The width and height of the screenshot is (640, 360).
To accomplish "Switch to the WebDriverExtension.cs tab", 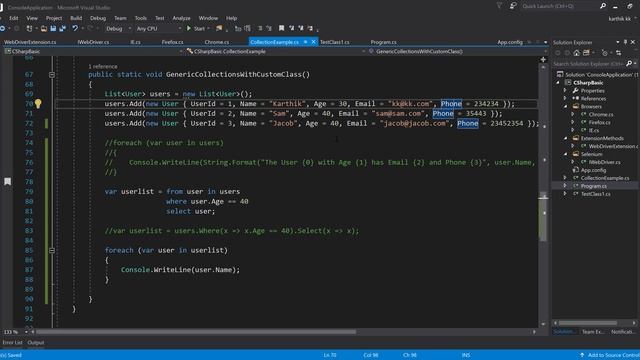I will (30, 42).
